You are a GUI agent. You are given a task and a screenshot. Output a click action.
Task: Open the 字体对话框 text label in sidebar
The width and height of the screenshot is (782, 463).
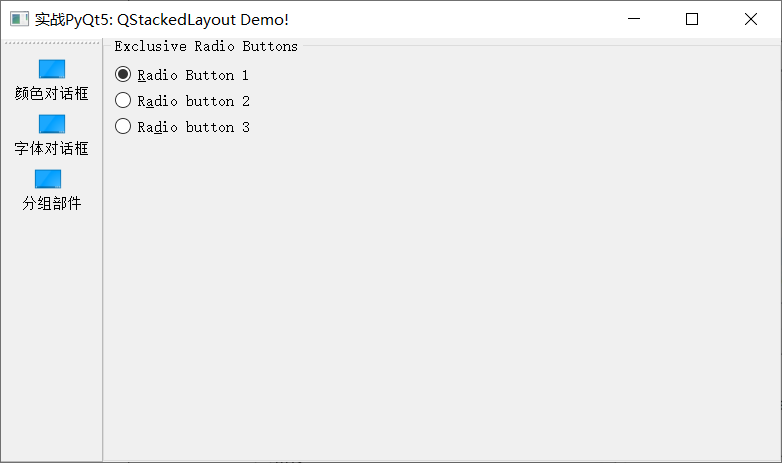pyautogui.click(x=51, y=148)
